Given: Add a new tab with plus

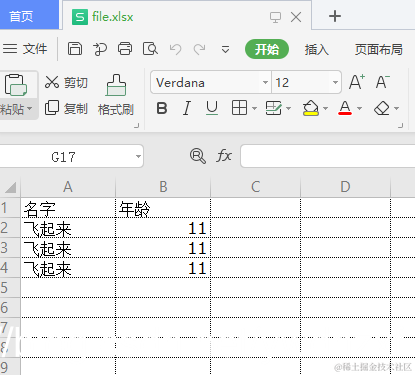Looking at the screenshot, I should (x=335, y=16).
